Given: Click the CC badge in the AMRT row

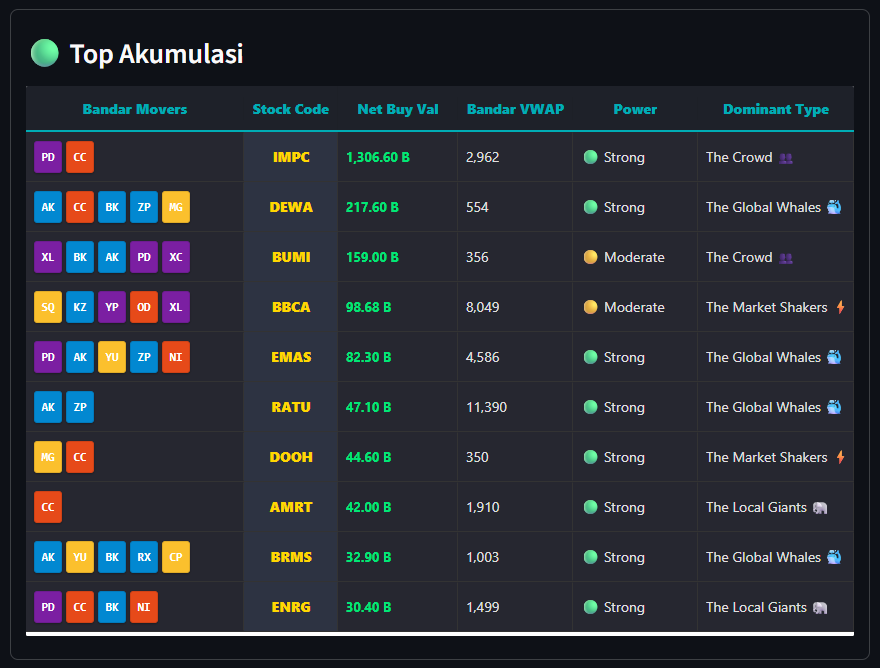Looking at the screenshot, I should 48,507.
